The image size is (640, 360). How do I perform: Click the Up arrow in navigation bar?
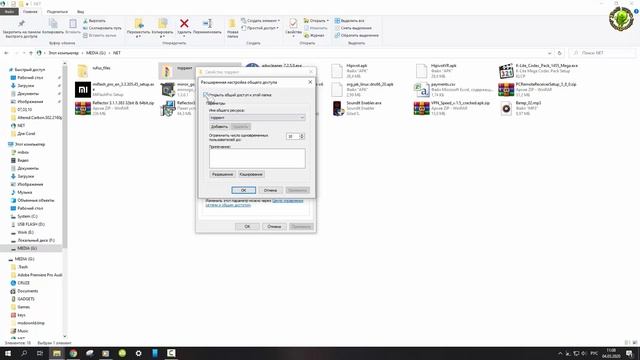tap(31, 53)
